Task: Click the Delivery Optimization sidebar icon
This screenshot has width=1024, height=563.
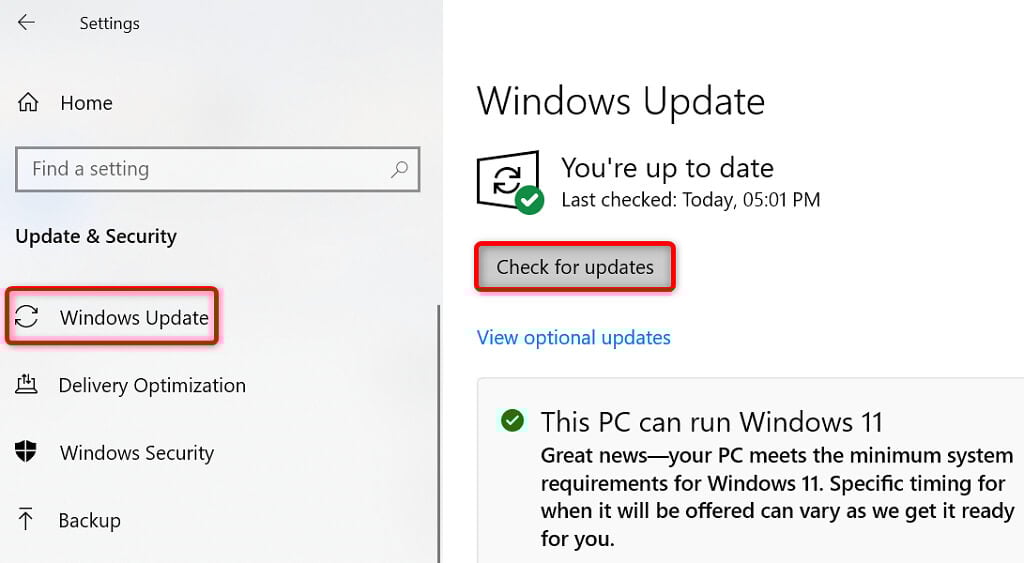Action: [x=27, y=385]
